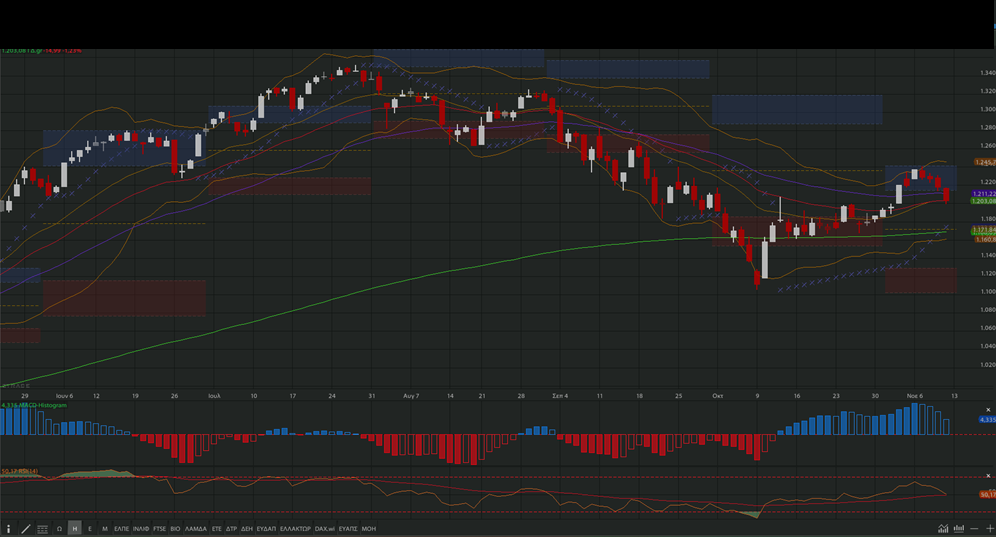
Task: Click the Οκτ date axis label
Action: point(718,396)
